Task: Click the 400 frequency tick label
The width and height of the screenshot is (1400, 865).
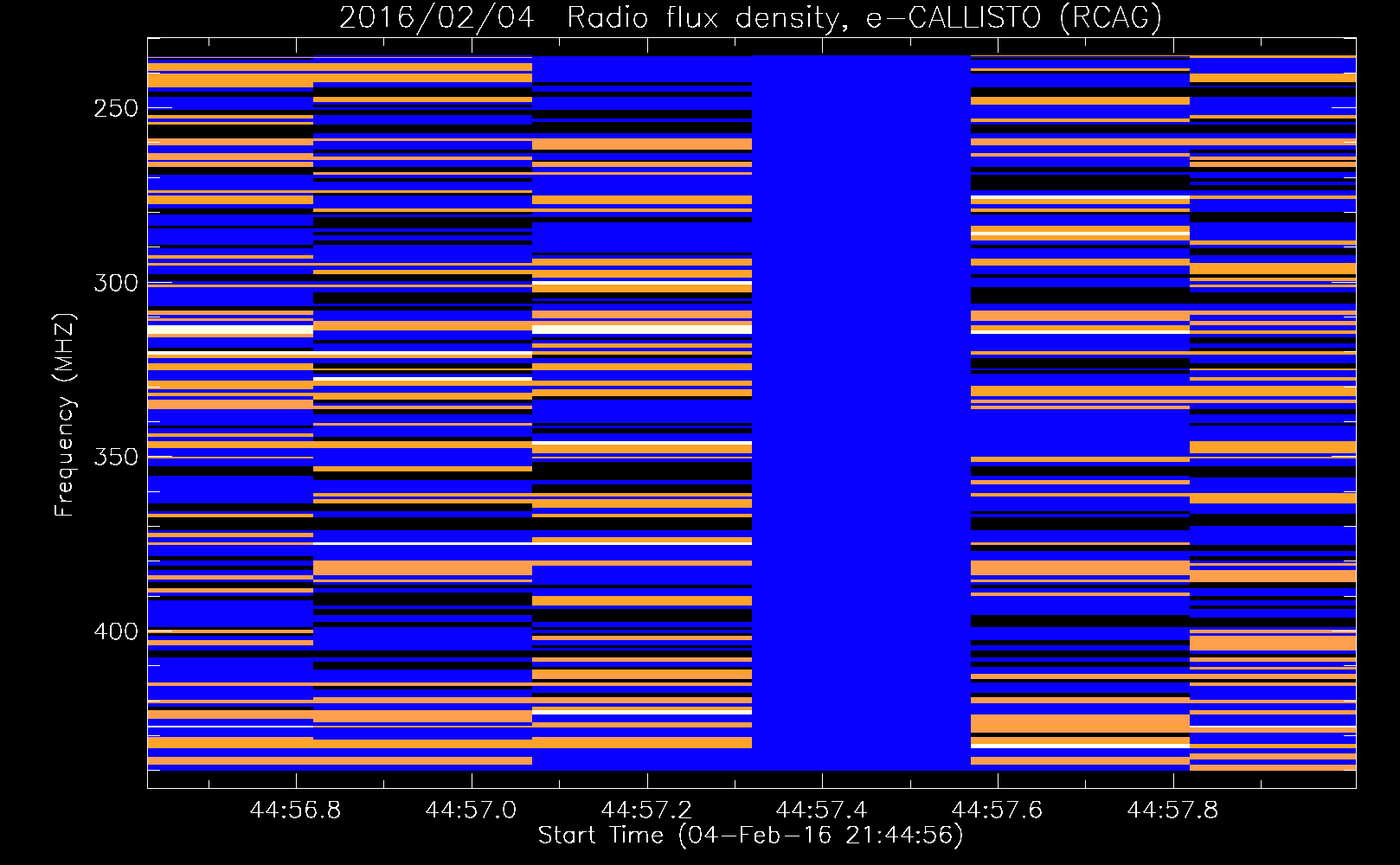Action: (x=116, y=631)
